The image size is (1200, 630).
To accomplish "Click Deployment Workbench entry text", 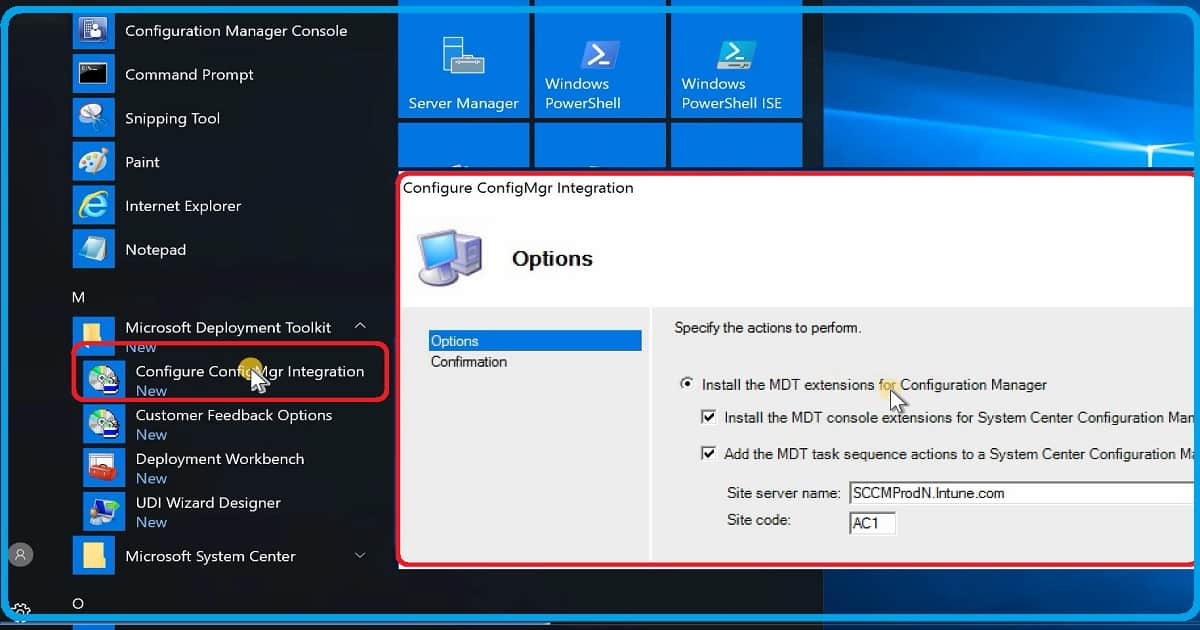I will [x=220, y=459].
